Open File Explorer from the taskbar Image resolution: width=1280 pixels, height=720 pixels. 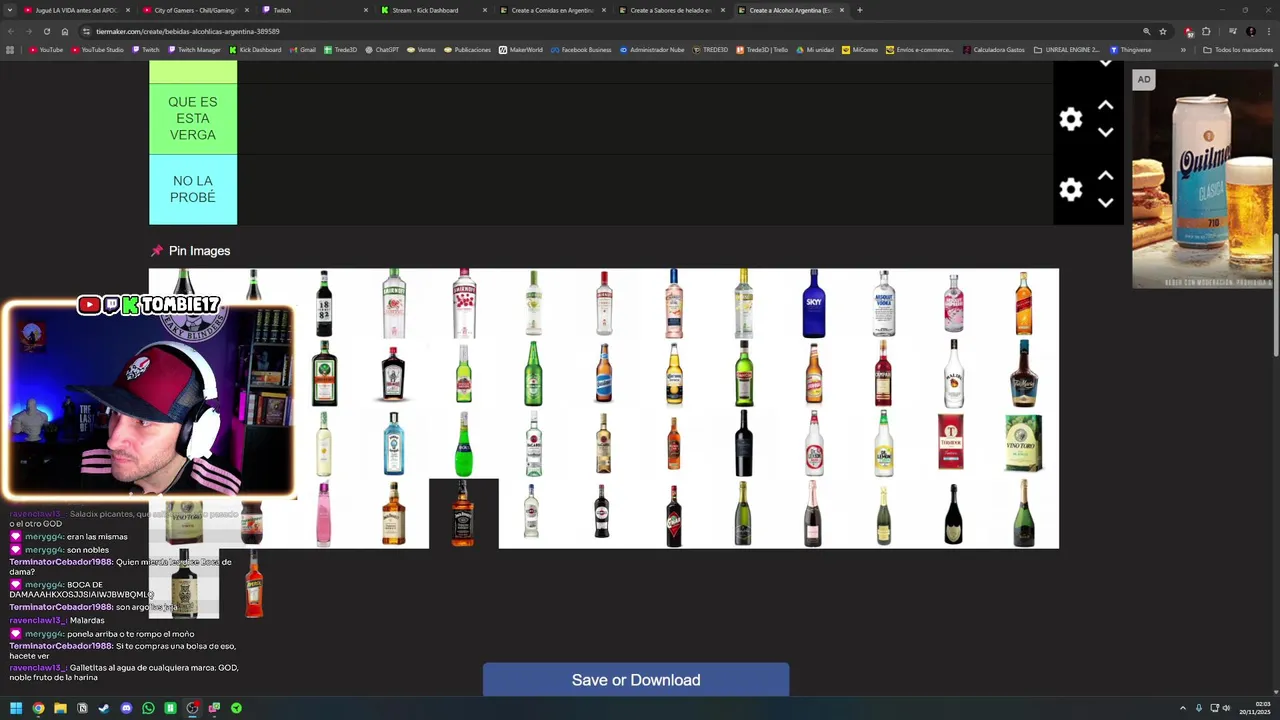pos(60,708)
